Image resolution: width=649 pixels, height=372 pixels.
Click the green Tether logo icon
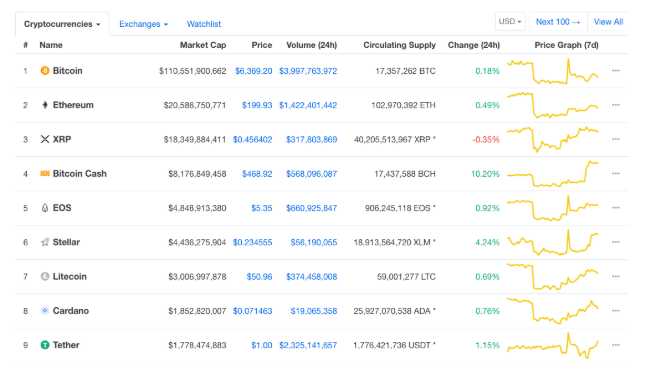click(x=45, y=345)
